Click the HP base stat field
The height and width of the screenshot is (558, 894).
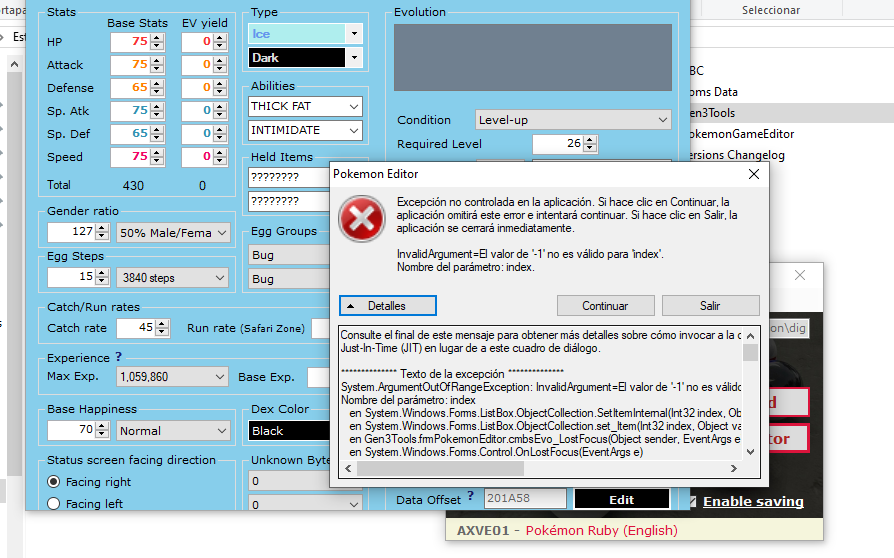[128, 42]
